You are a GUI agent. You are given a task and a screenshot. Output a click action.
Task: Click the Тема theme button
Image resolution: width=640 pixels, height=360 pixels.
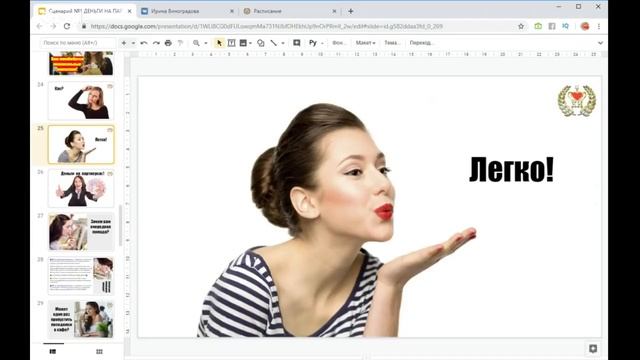[x=392, y=43]
